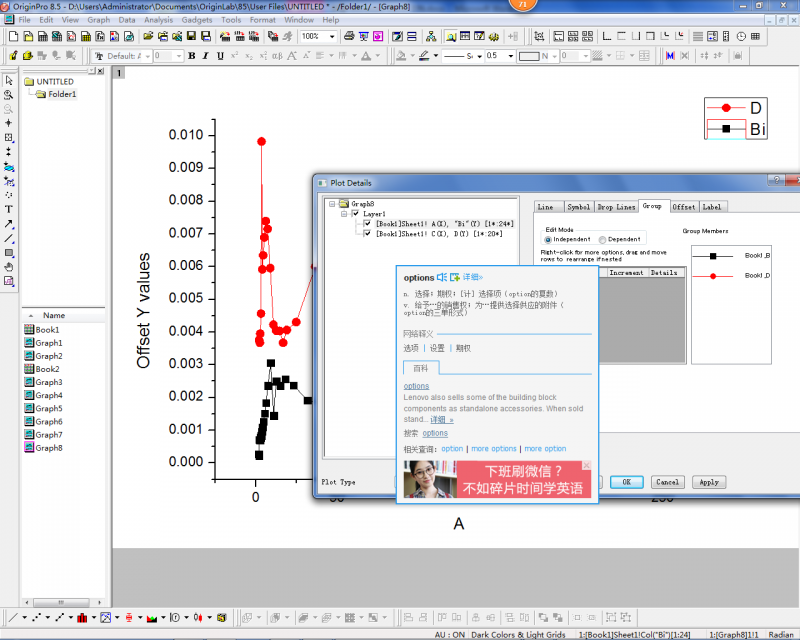Create a new project file
Viewport: 800px width, 640px height.
[14, 36]
